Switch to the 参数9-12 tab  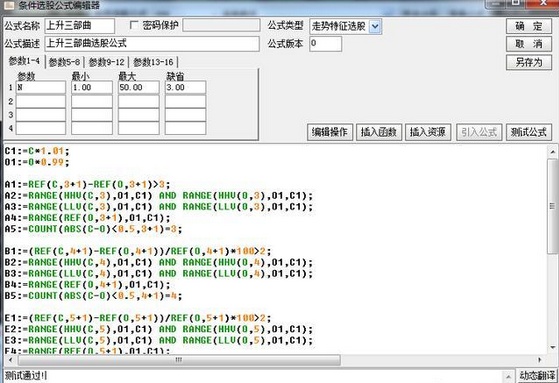pyautogui.click(x=106, y=62)
